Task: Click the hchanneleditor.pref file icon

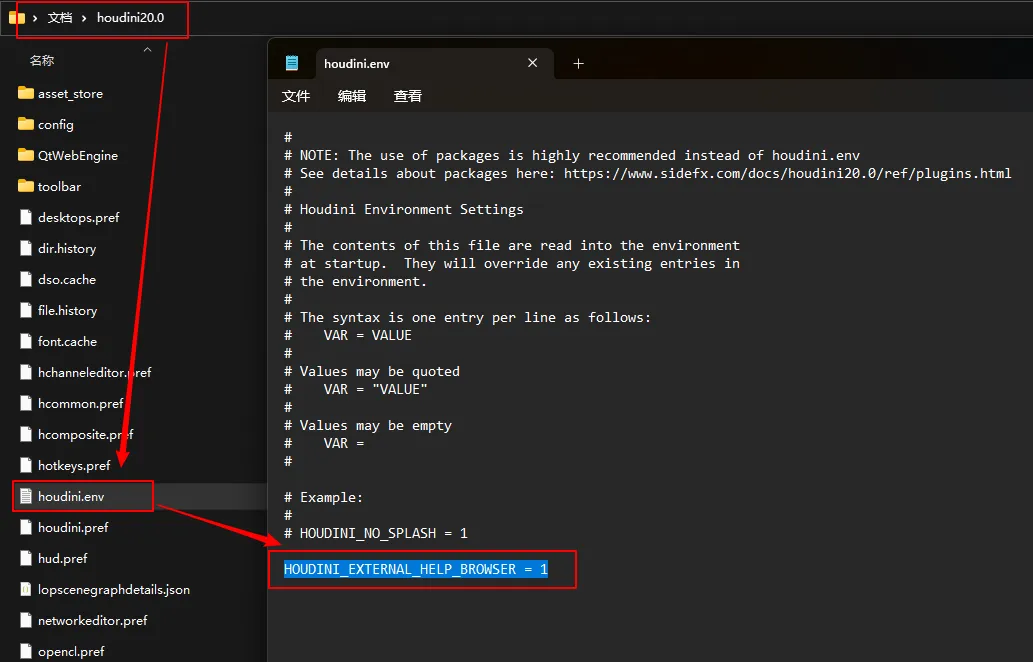Action: click(26, 372)
